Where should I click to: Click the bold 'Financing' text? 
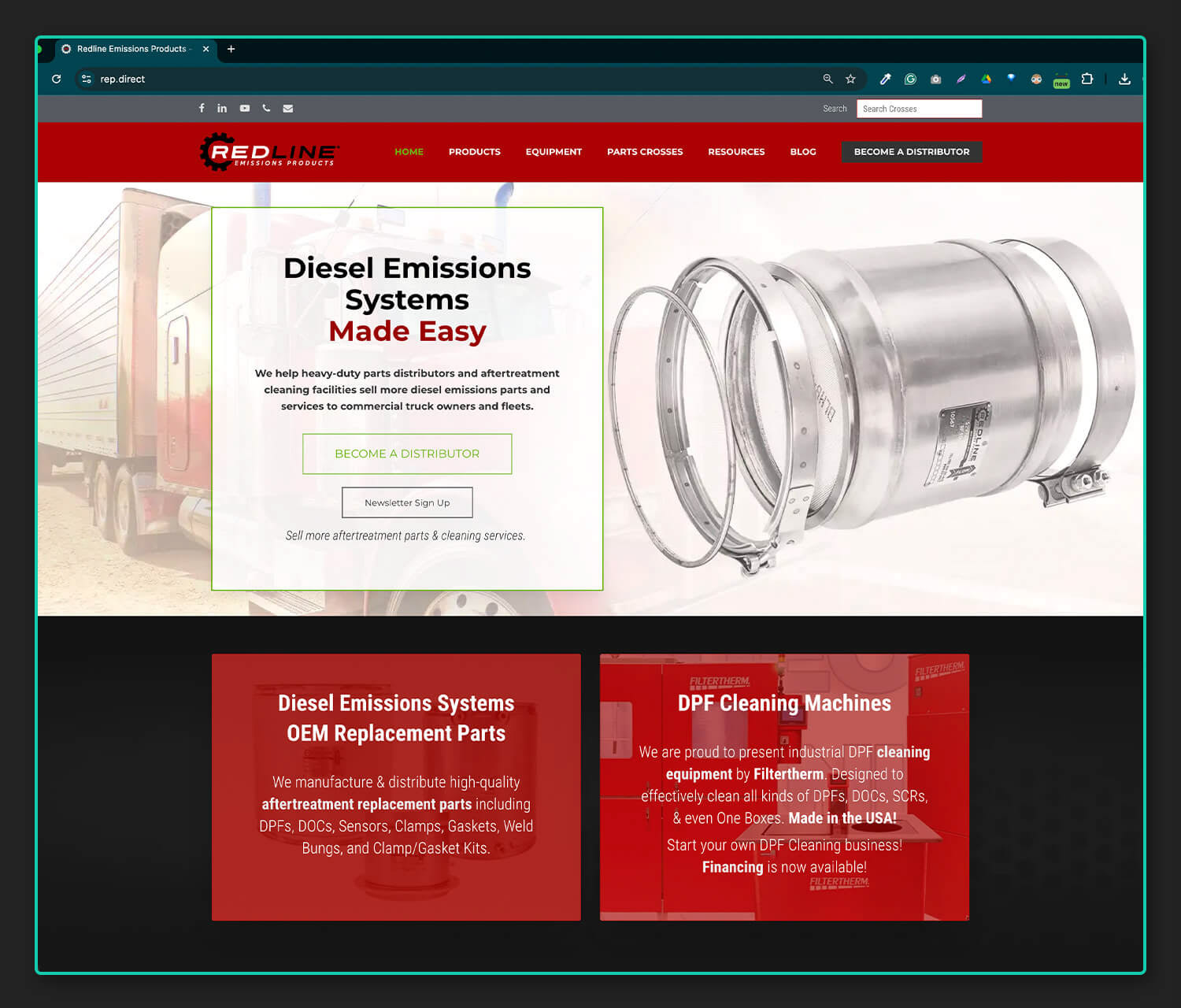733,867
